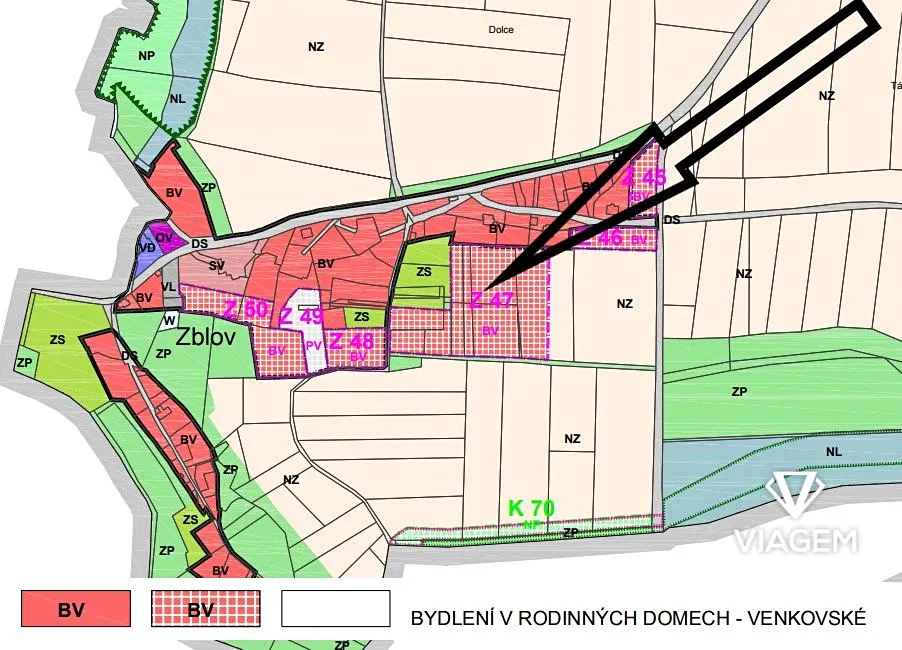Image resolution: width=902 pixels, height=650 pixels.
Task: Click the Z 45 zone label
Action: pos(643,178)
